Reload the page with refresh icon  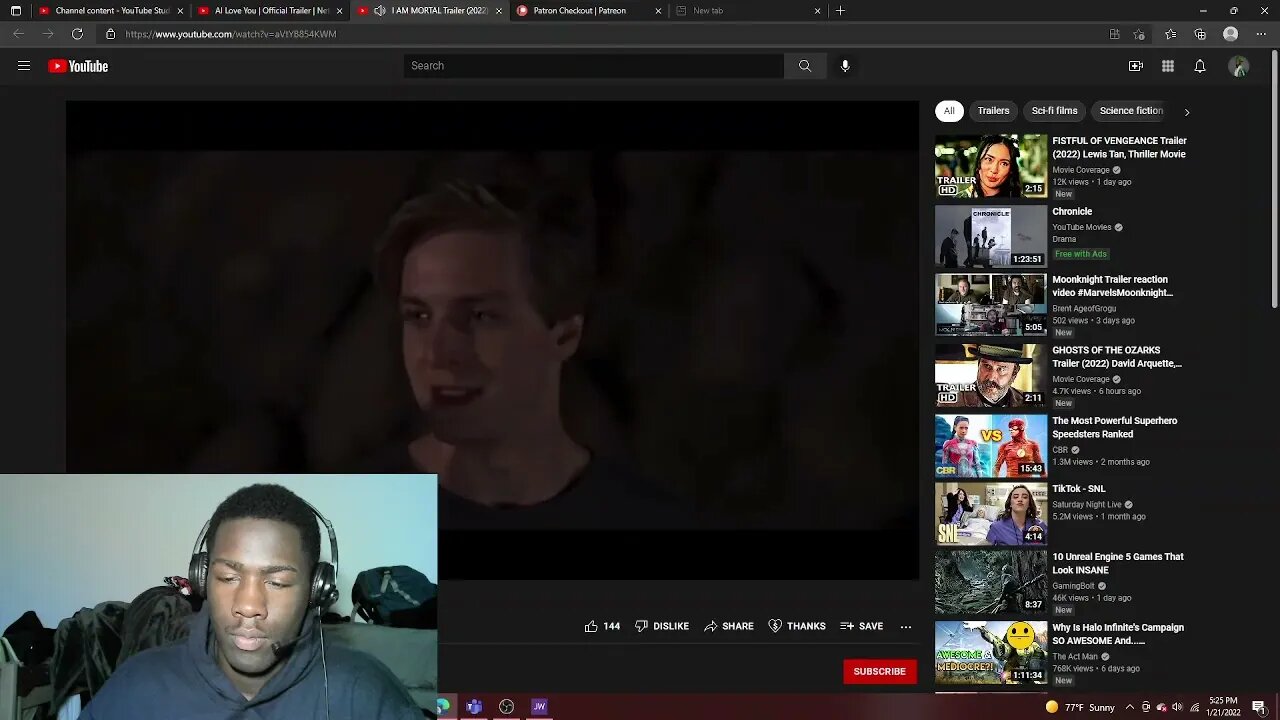[x=77, y=34]
